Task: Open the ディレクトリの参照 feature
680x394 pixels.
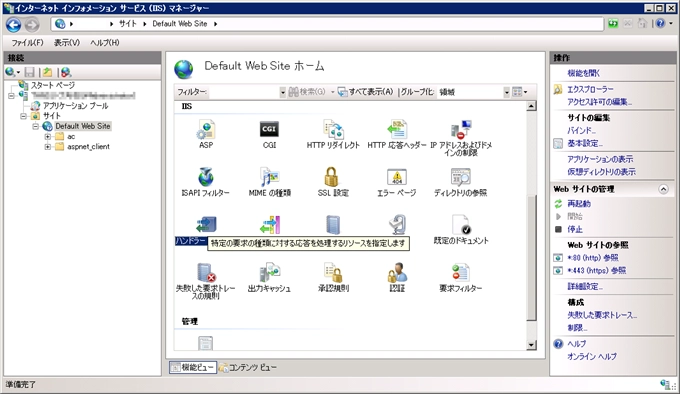Action: click(x=461, y=182)
